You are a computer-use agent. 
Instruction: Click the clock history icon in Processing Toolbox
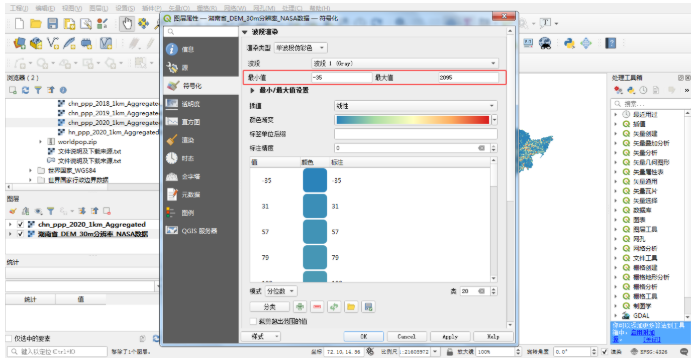(643, 90)
